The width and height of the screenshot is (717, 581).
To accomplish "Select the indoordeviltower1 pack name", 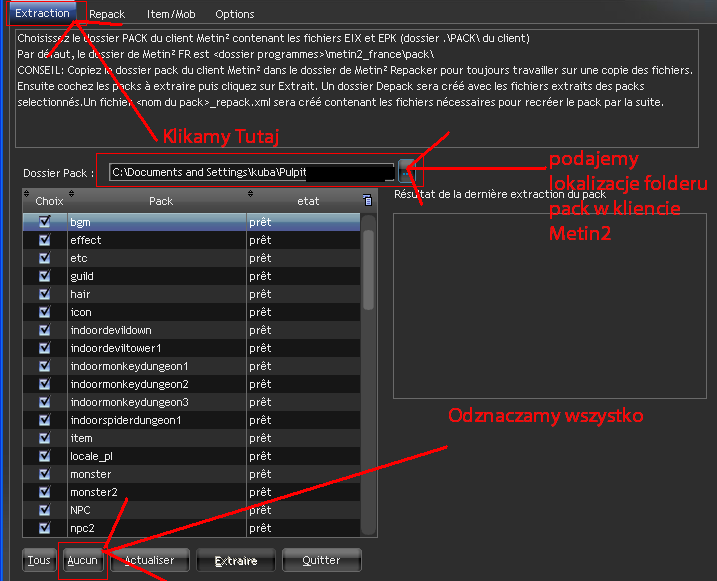I will coord(116,348).
